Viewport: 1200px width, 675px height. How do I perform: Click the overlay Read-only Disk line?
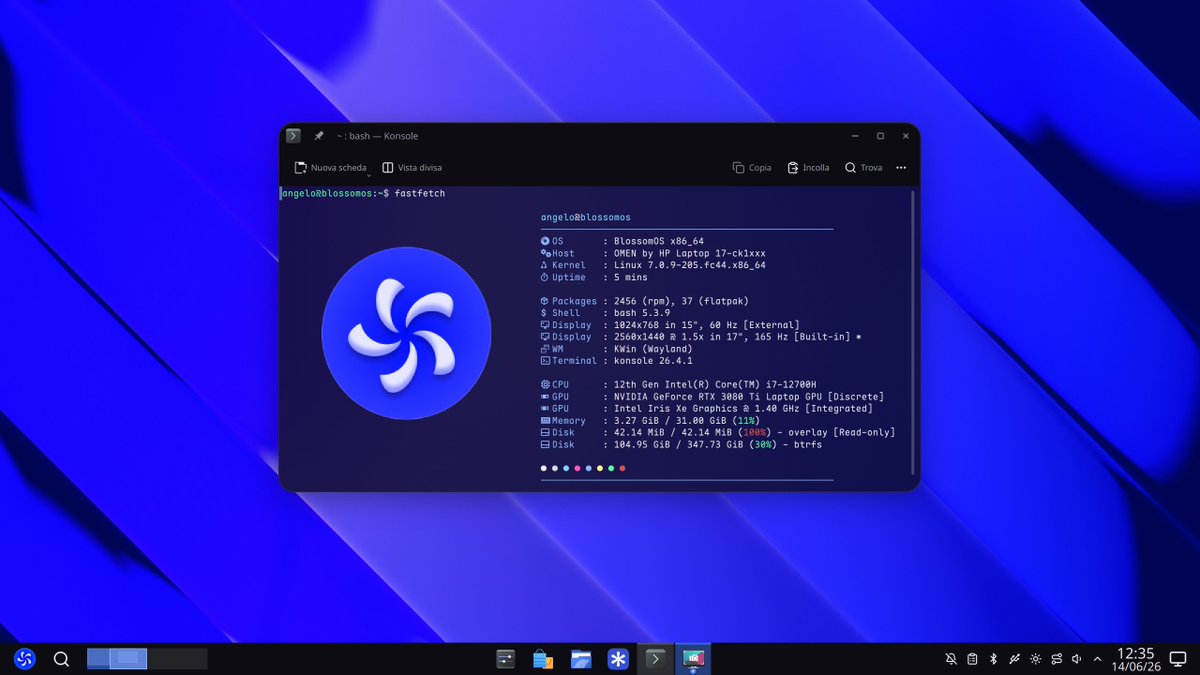[717, 433]
